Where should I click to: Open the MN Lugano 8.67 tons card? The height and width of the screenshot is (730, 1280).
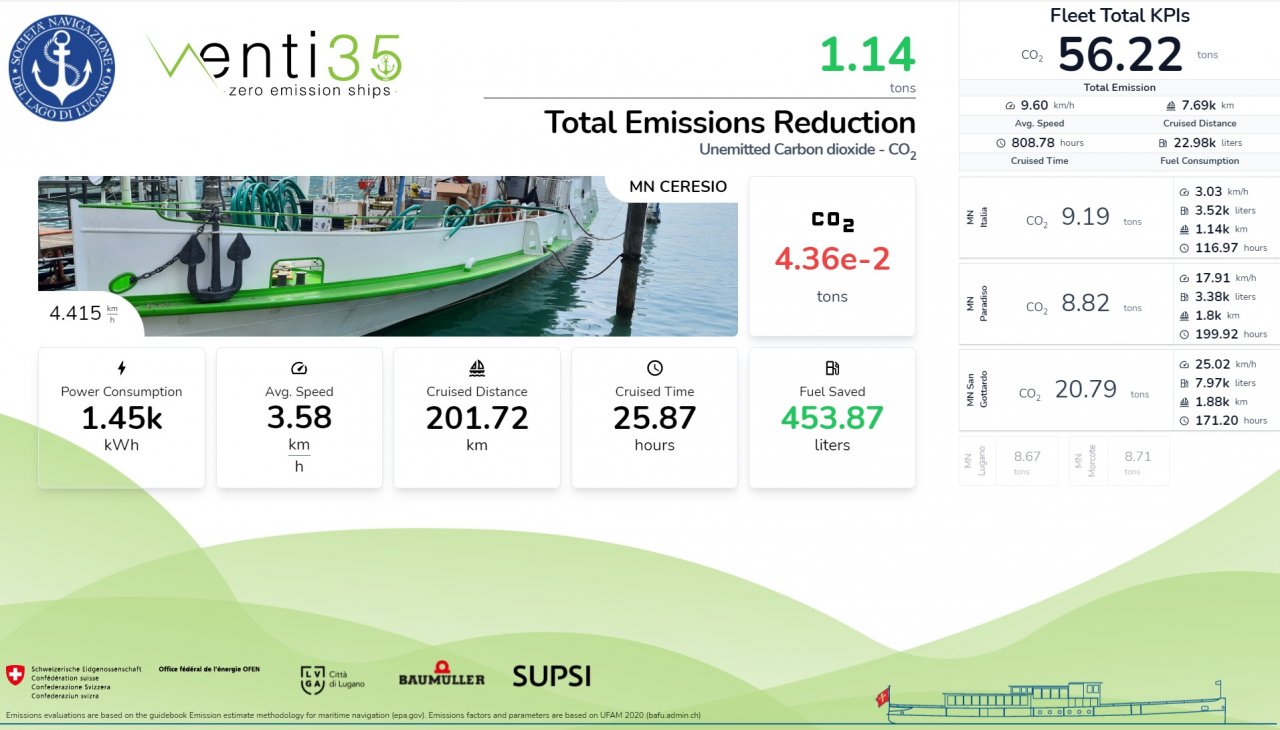[1008, 461]
